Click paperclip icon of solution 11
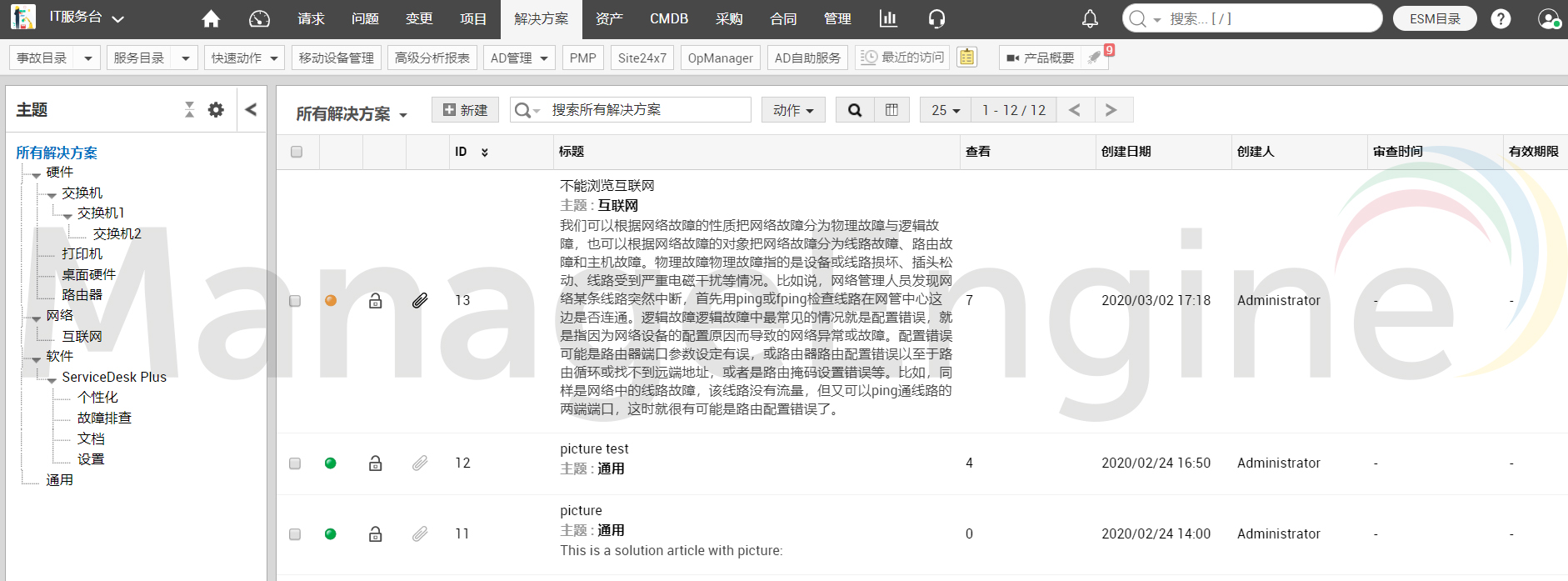This screenshot has width=1568, height=581. [420, 533]
